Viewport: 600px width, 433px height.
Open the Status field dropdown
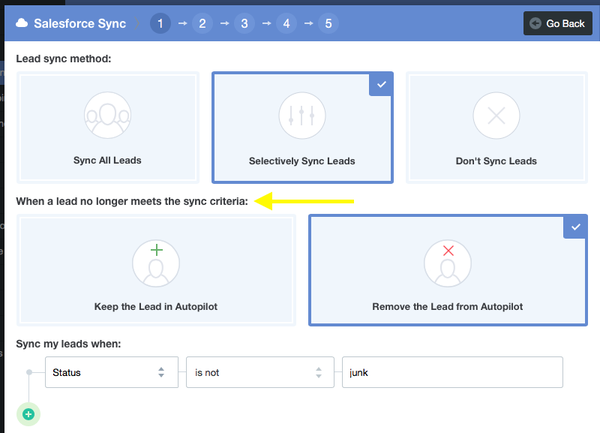[x=112, y=372]
